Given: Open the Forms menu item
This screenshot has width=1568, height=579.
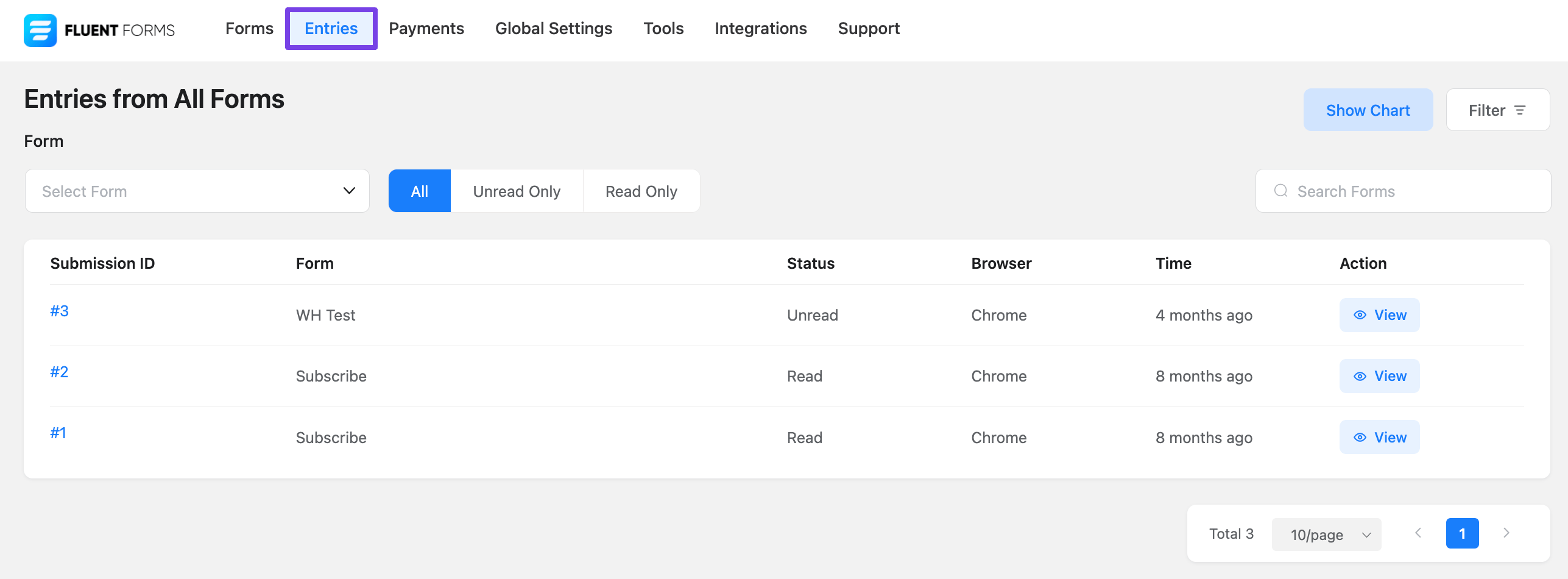Looking at the screenshot, I should pyautogui.click(x=249, y=29).
